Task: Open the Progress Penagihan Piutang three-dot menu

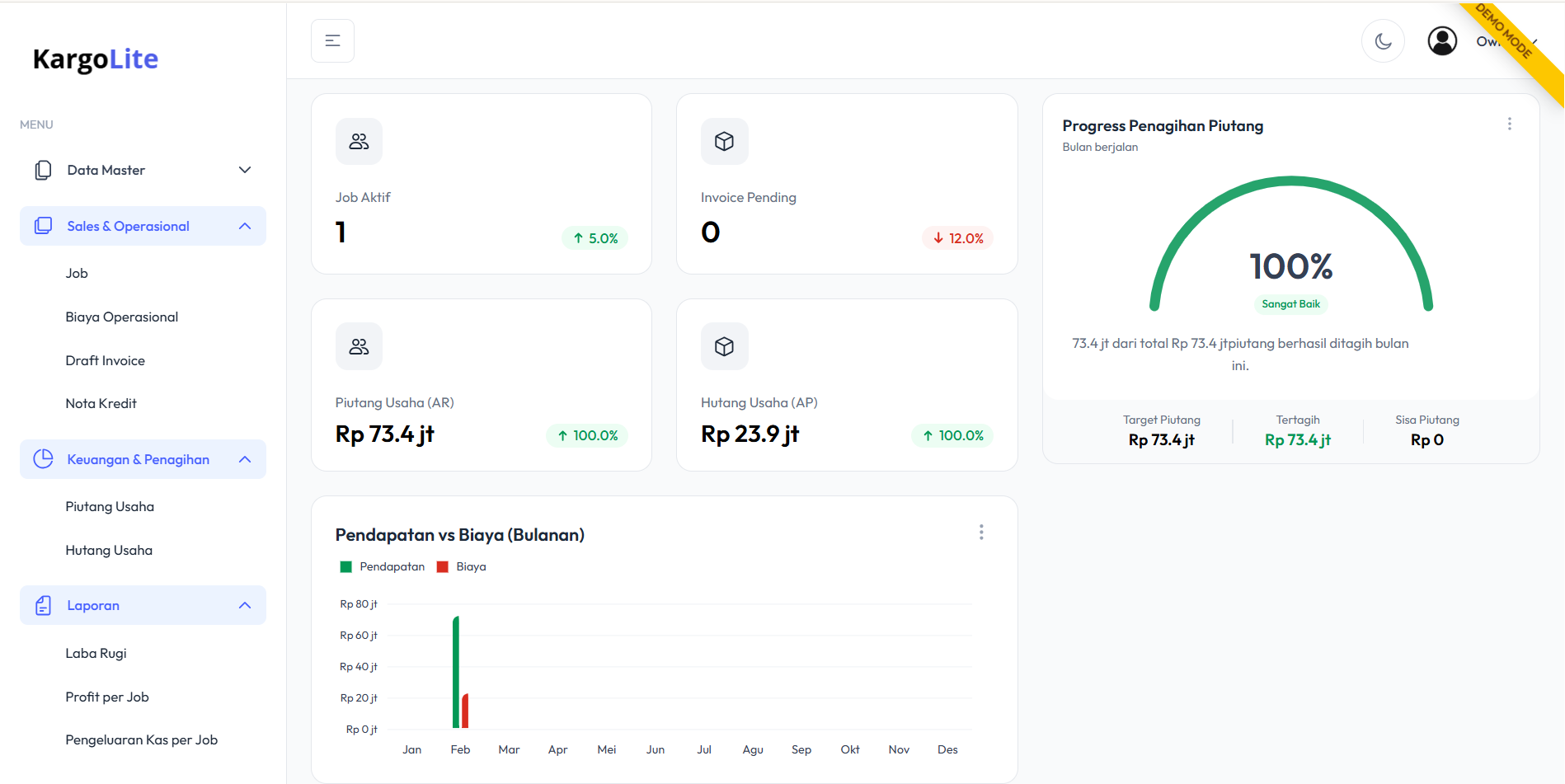Action: (1509, 124)
